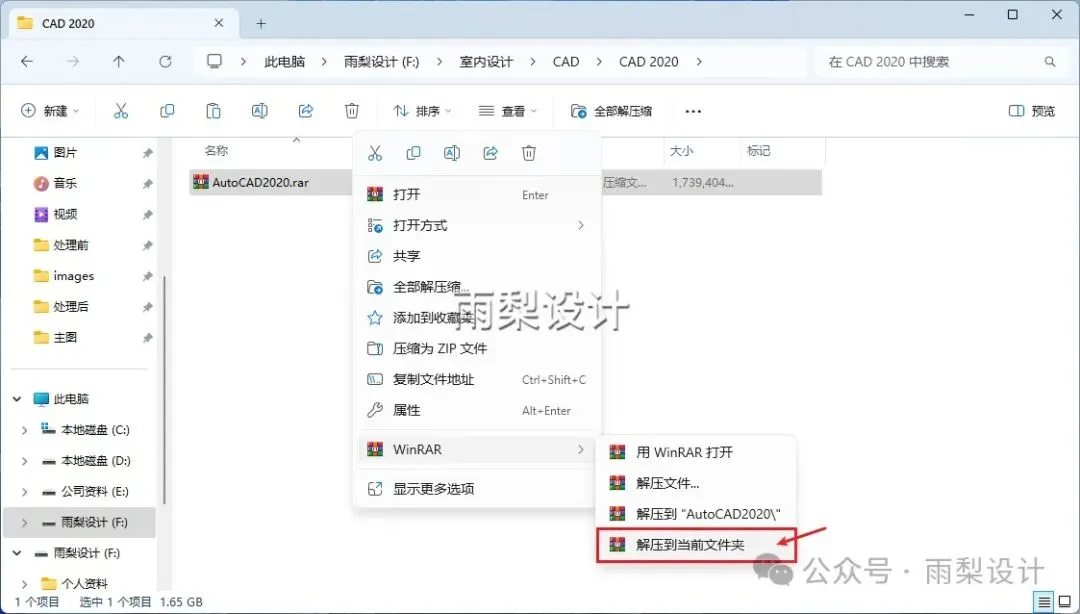Expand 本地磁盘 (C:) in the tree

[25, 430]
